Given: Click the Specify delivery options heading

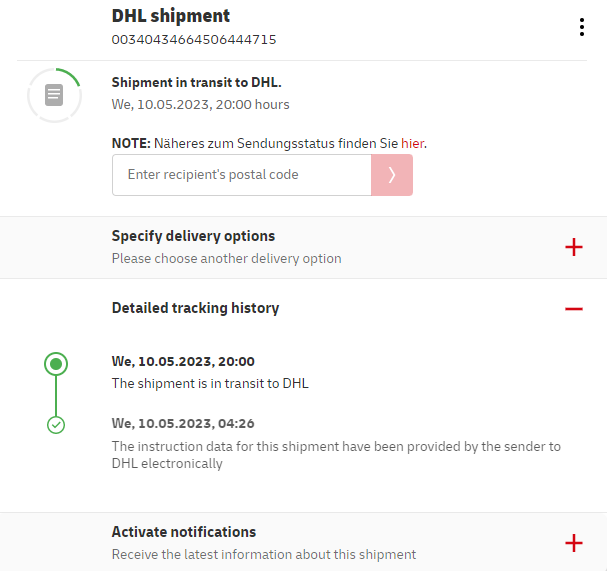Looking at the screenshot, I should pos(193,236).
